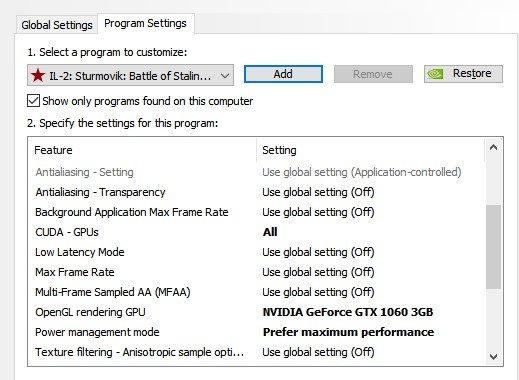Viewport: 519px width, 380px height.
Task: Open the IL-2 Sturmovik program dropdown
Action: tap(130, 75)
